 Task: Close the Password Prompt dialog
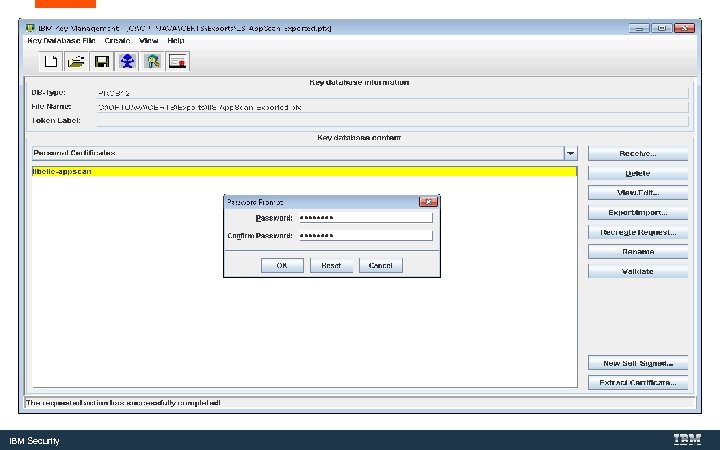click(428, 202)
